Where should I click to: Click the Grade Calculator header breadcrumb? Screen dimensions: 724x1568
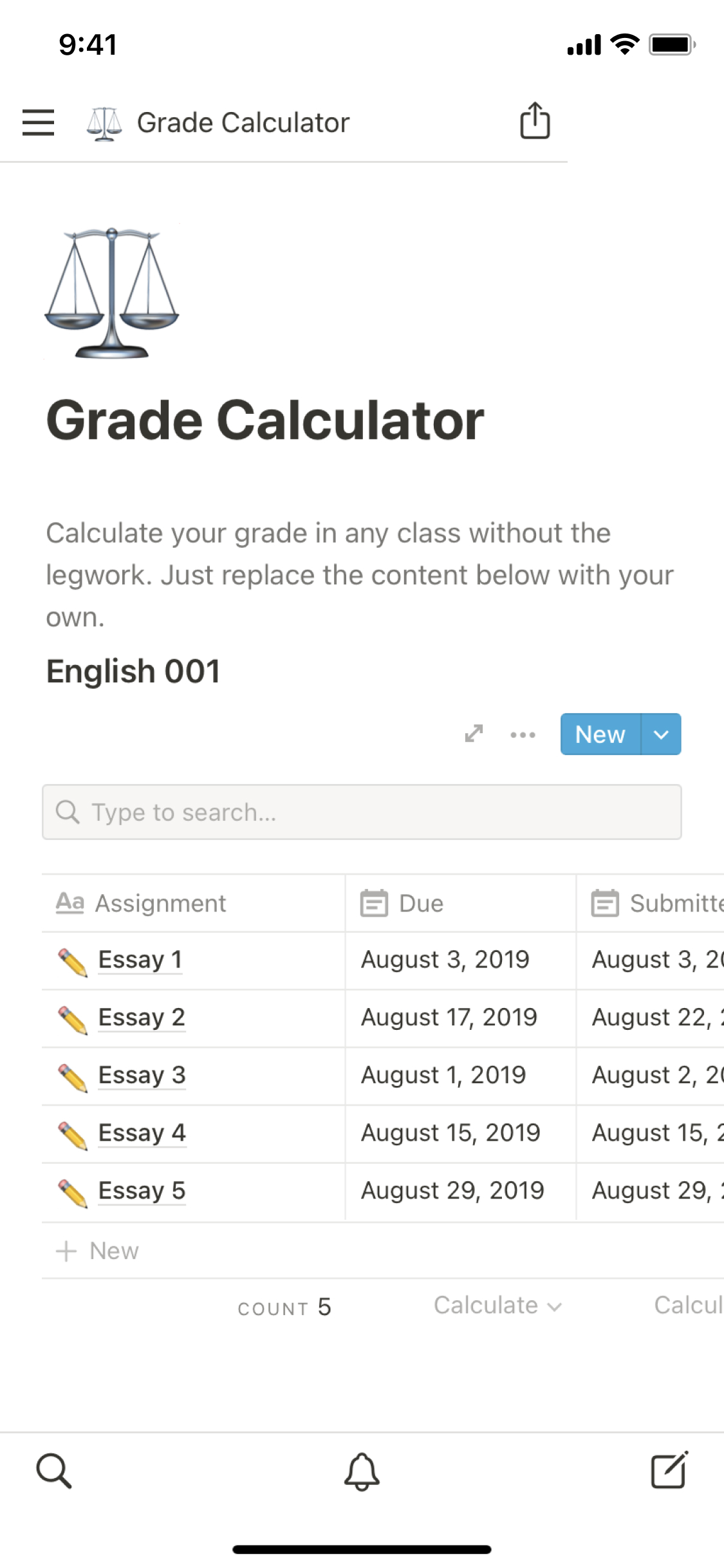pos(242,122)
